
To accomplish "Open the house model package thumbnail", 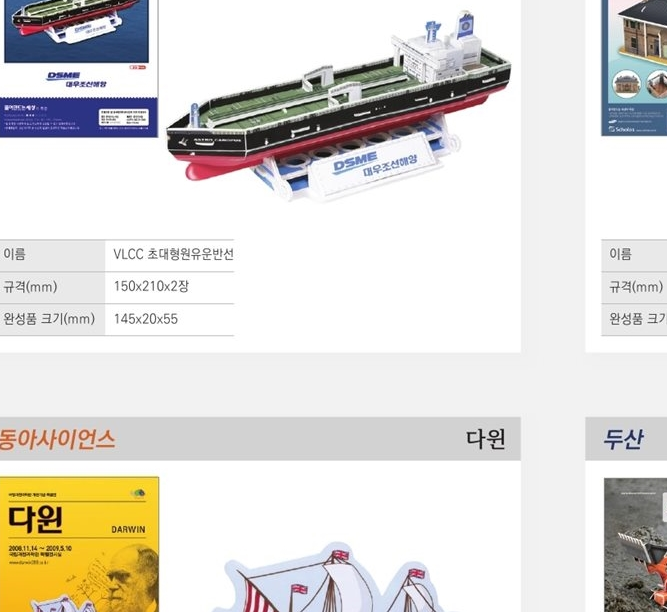I will click(x=634, y=68).
